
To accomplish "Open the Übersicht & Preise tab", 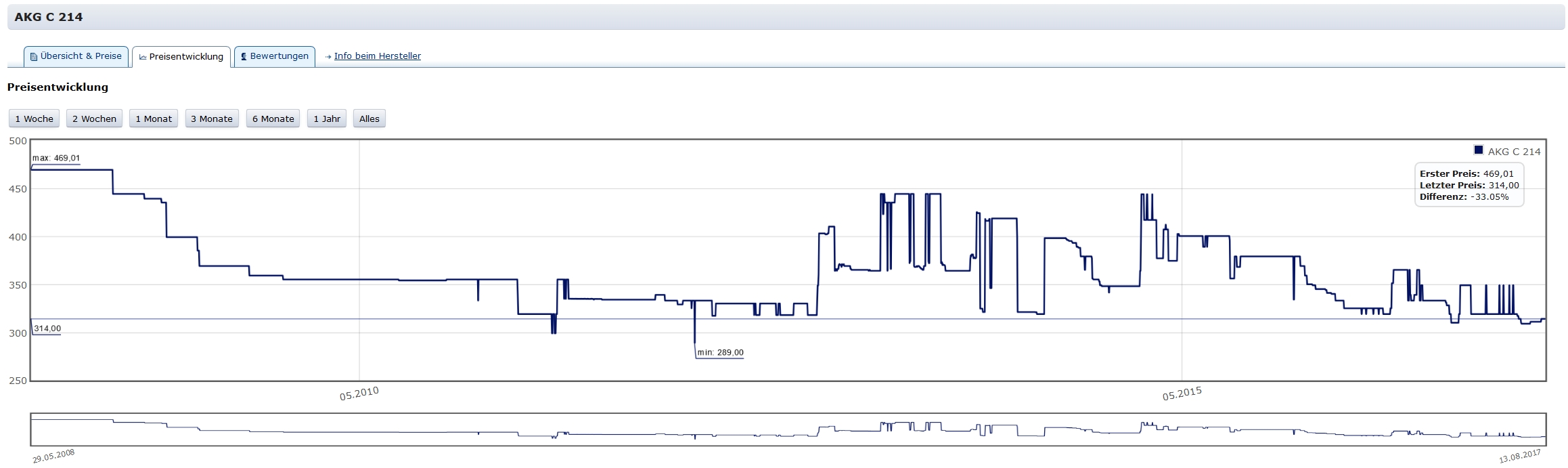I will coord(76,56).
